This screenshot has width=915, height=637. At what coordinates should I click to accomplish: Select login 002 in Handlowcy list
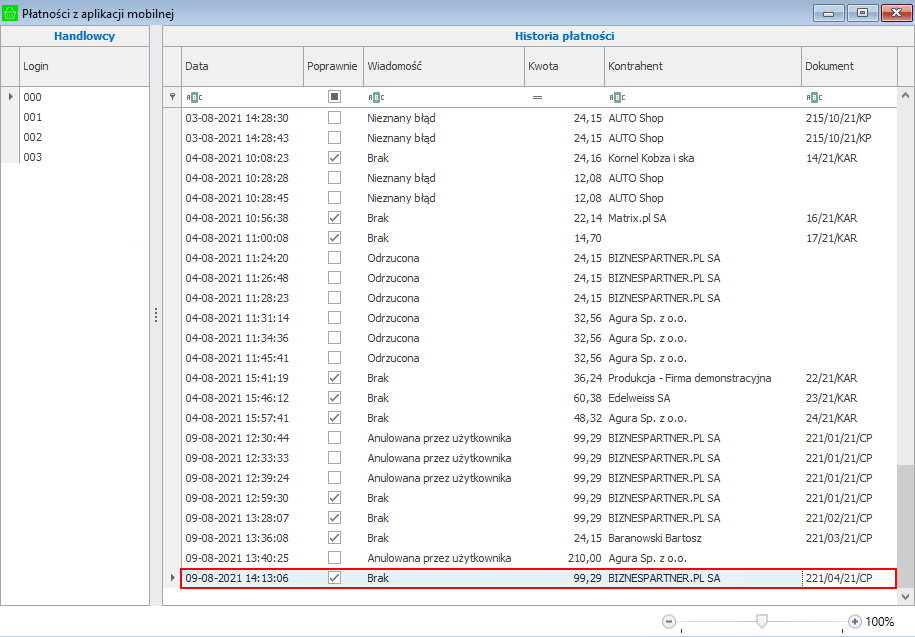33,137
